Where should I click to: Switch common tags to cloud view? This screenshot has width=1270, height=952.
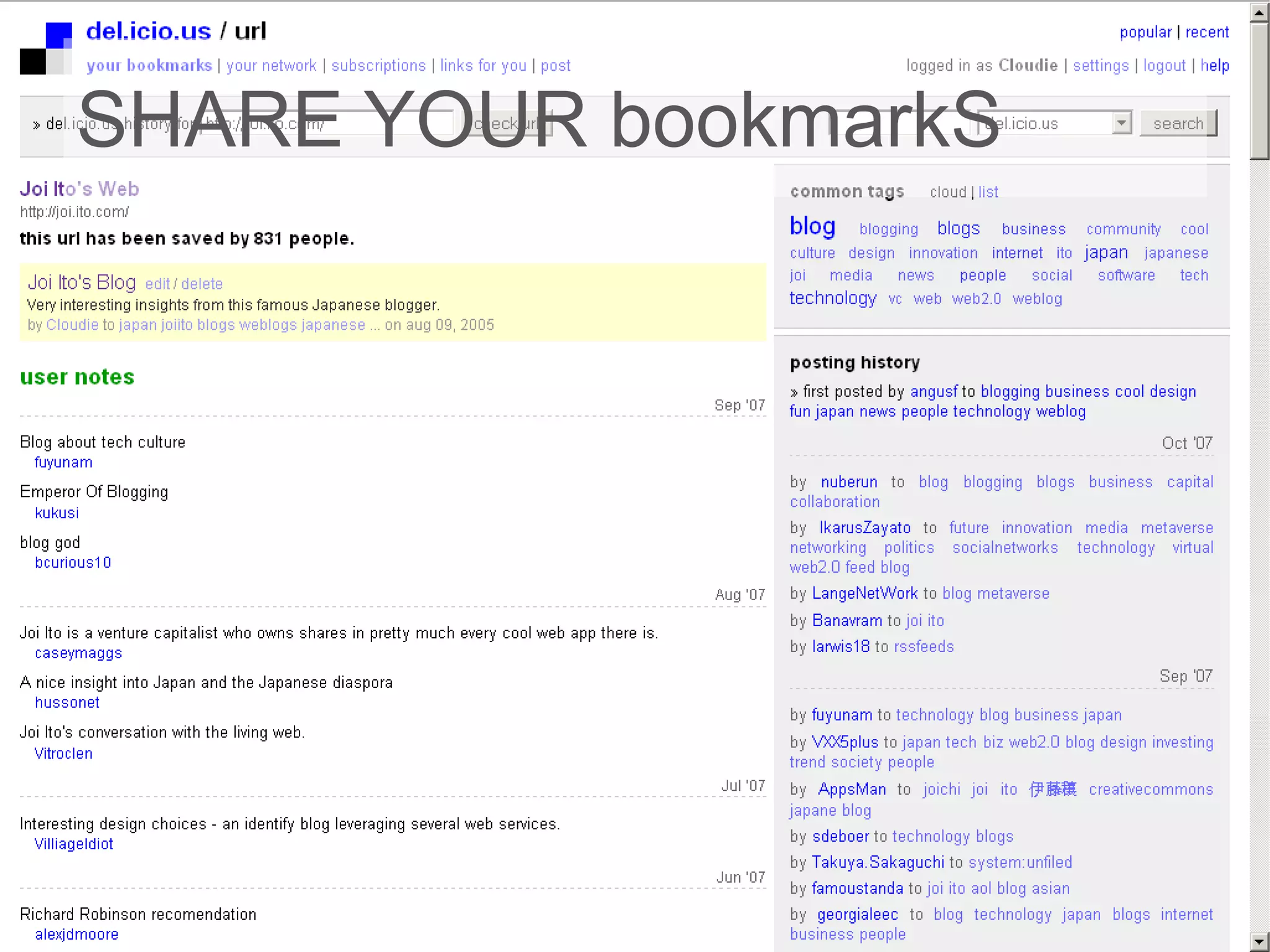(948, 192)
